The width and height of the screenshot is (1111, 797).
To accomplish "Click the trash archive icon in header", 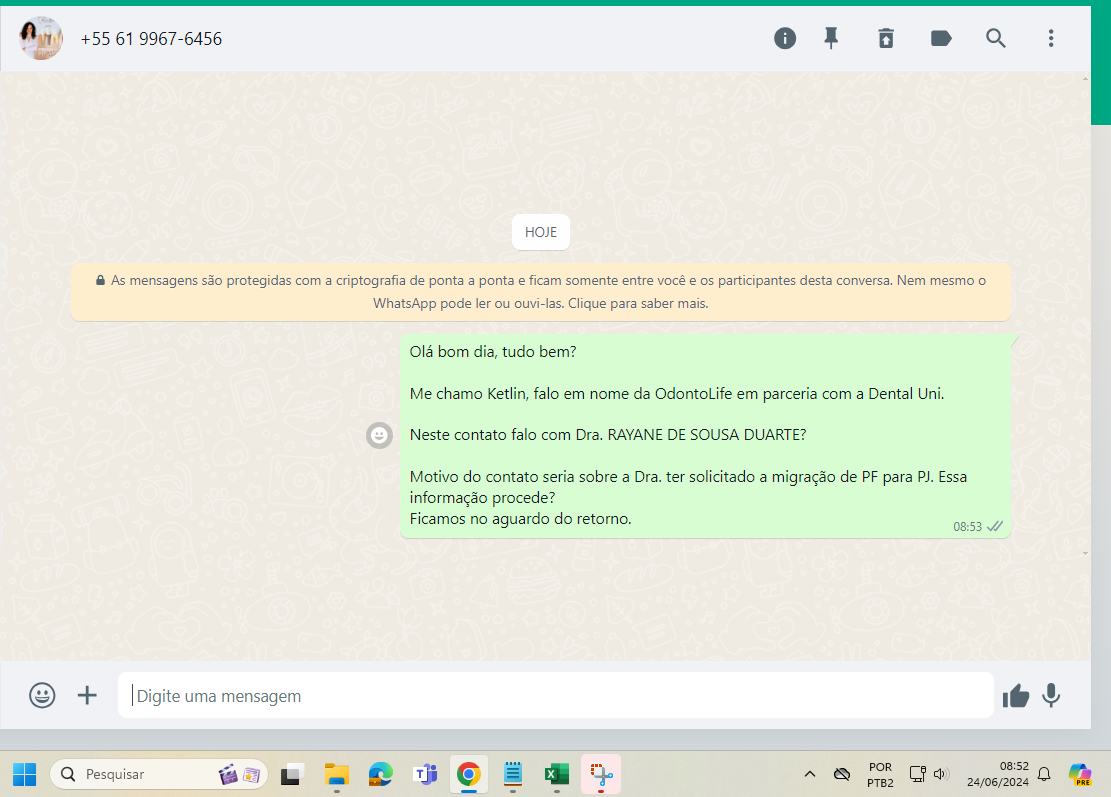I will tap(886, 38).
